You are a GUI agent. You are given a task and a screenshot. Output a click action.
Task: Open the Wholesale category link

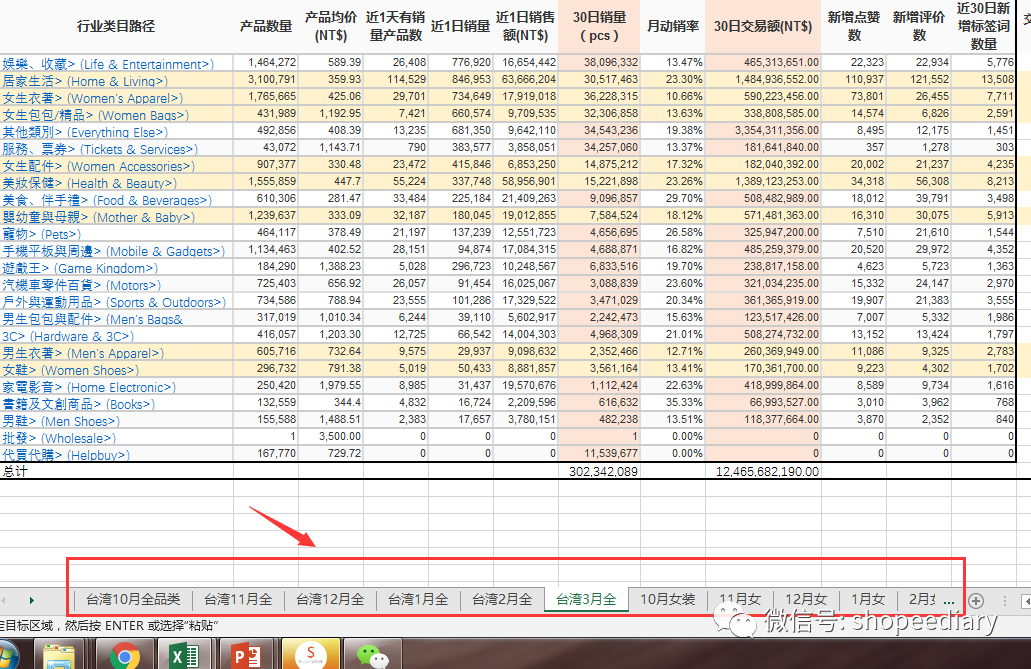59,438
